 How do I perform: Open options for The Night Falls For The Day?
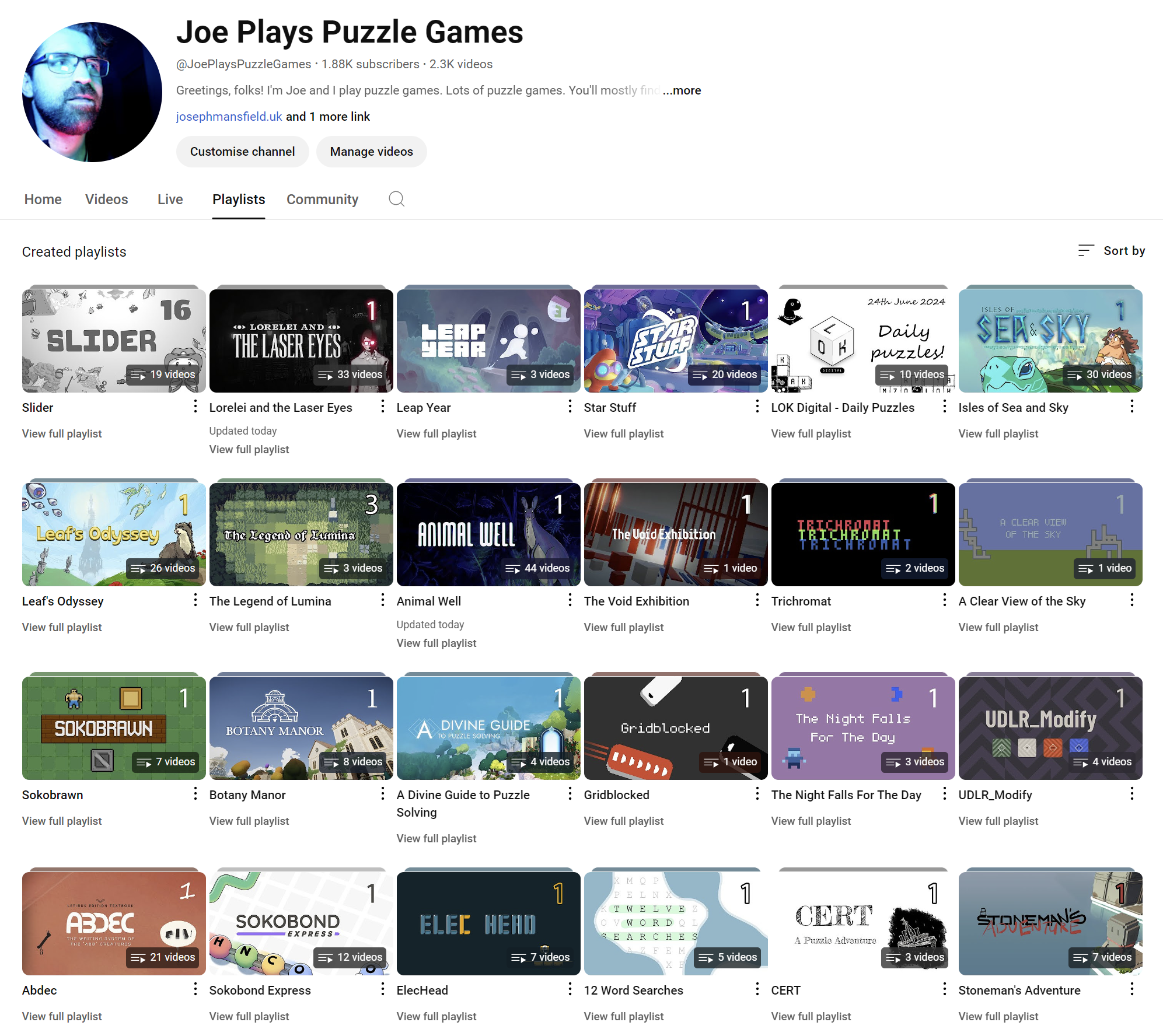coord(945,794)
